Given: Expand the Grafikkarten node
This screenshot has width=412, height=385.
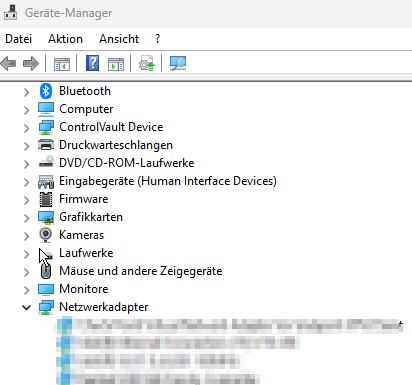Looking at the screenshot, I should tap(26, 218).
